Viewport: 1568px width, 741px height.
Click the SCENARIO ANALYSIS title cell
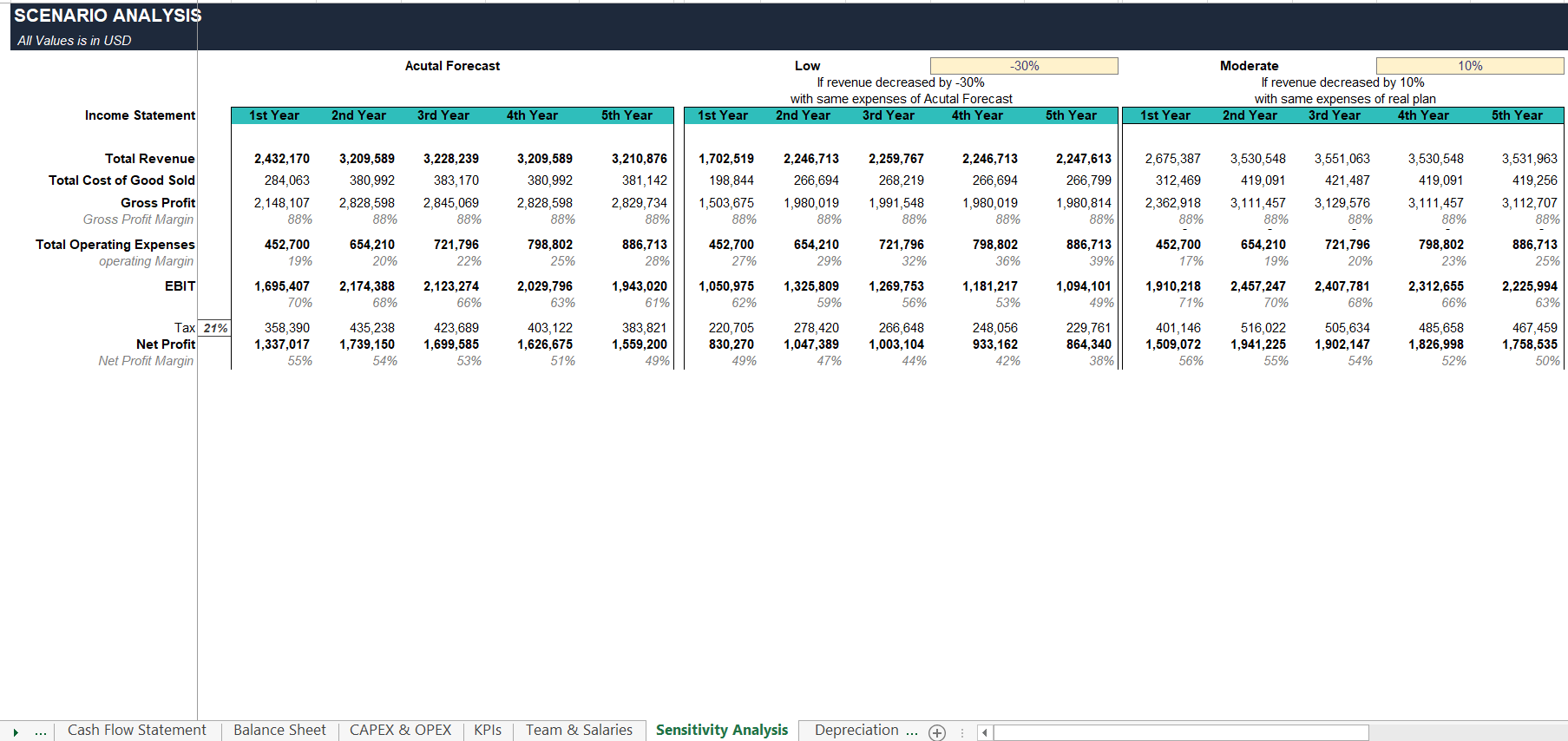(x=108, y=16)
